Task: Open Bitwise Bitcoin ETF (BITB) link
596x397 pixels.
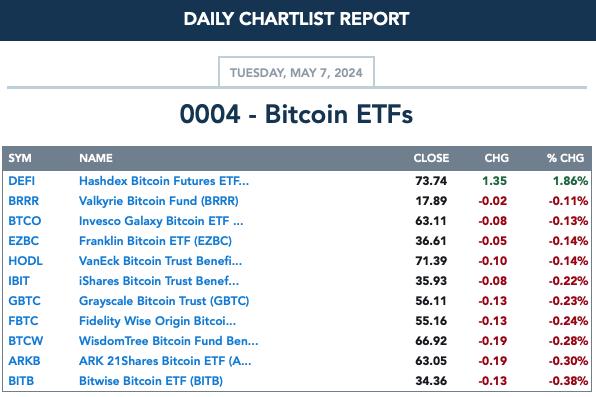Action: coord(151,381)
